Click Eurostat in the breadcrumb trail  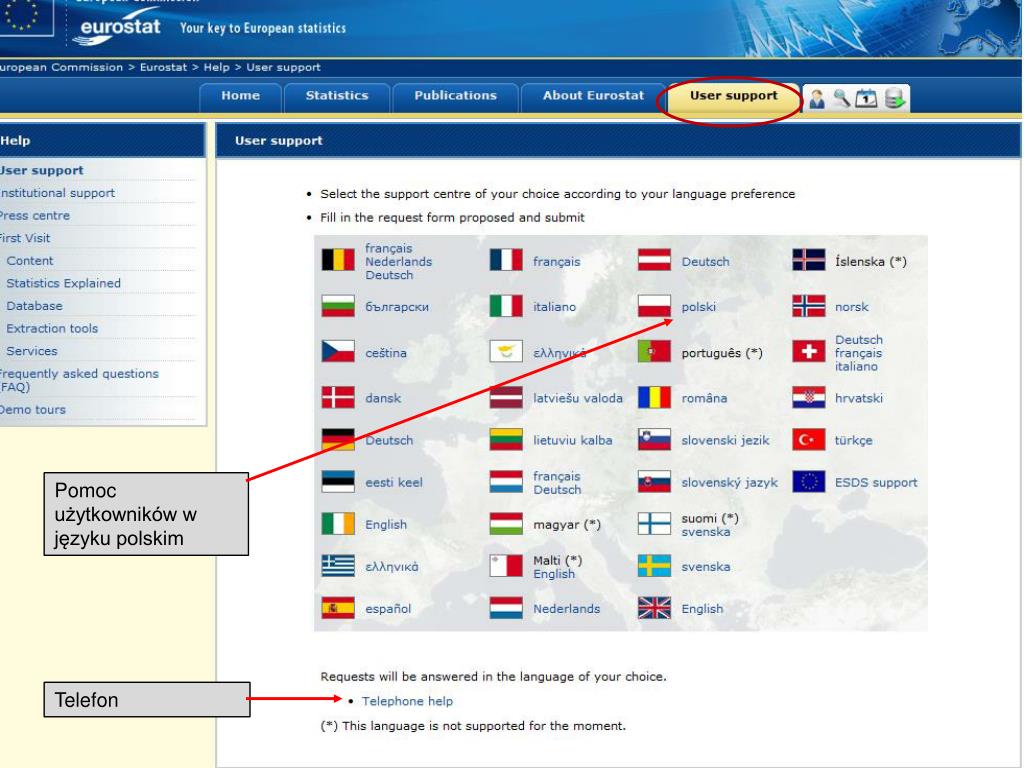coord(163,67)
